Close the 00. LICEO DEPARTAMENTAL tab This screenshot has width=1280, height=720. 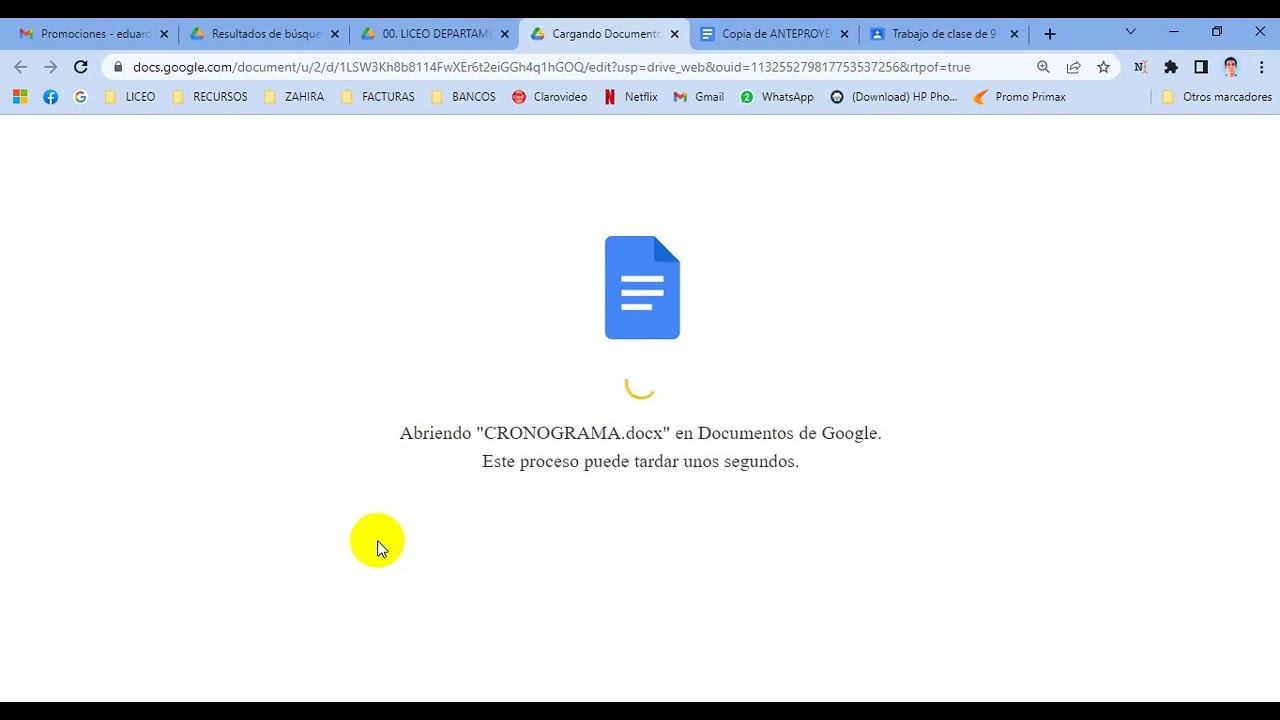click(505, 34)
